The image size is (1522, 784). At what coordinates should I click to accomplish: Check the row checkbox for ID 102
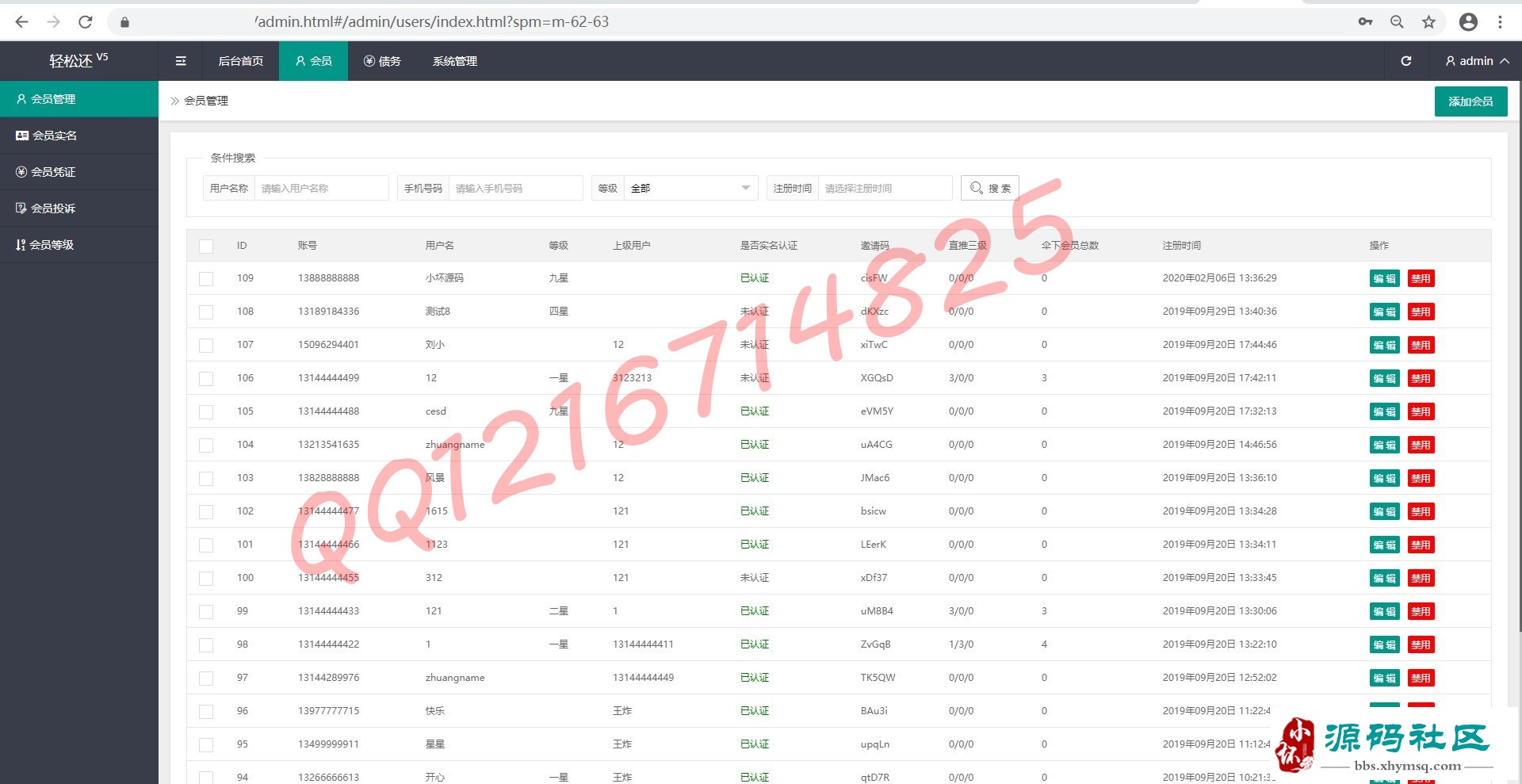pos(206,512)
